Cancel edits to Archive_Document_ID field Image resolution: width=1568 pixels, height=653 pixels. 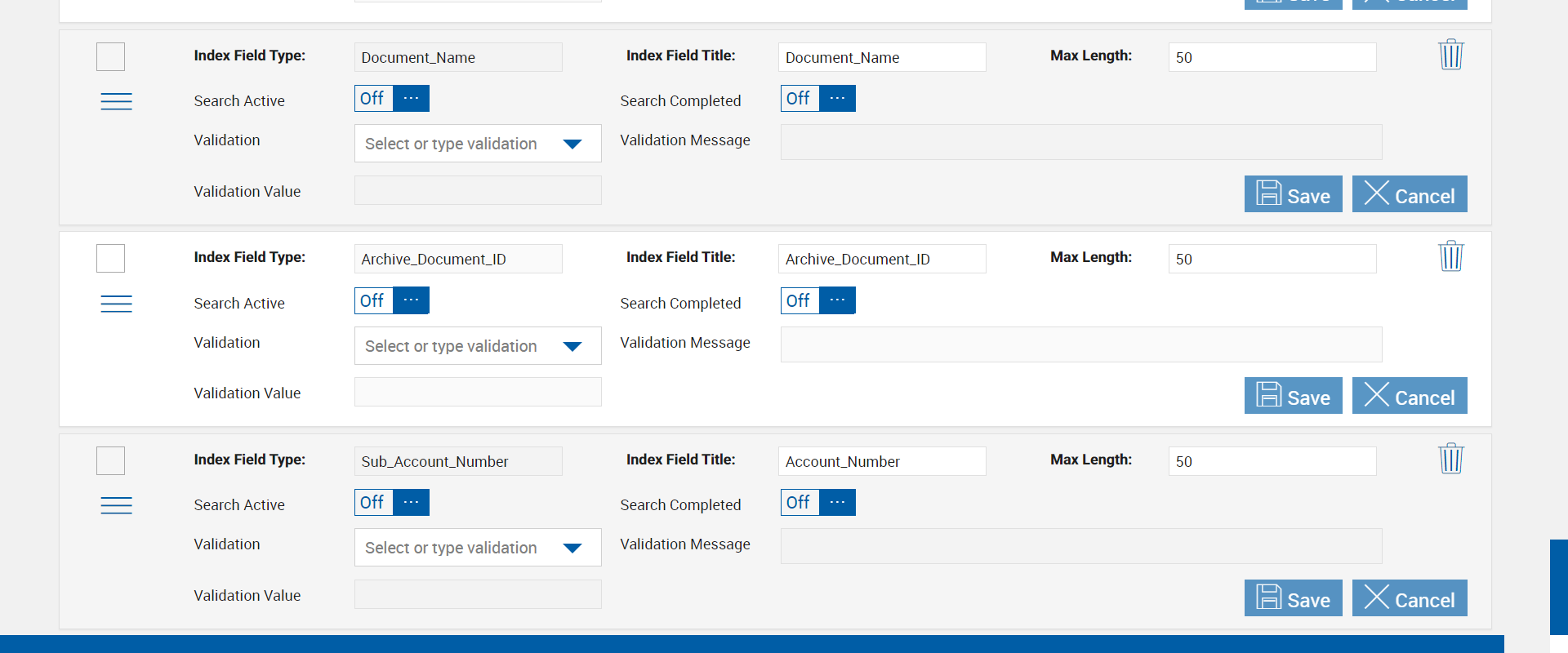click(1409, 396)
